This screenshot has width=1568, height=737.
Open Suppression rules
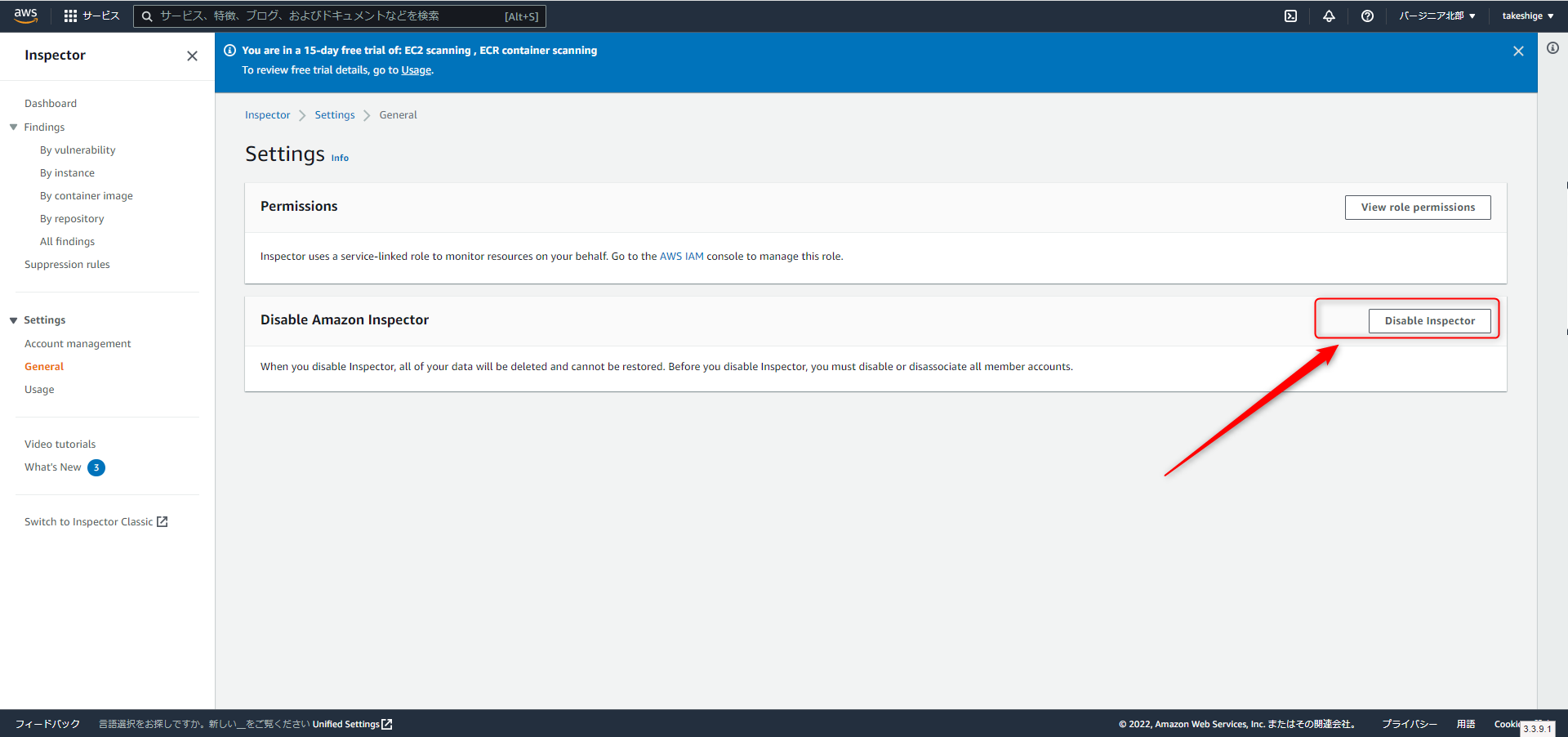pyautogui.click(x=67, y=264)
